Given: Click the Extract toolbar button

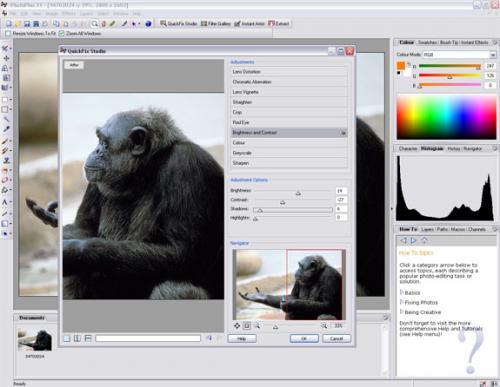Looking at the screenshot, I should 279,24.
